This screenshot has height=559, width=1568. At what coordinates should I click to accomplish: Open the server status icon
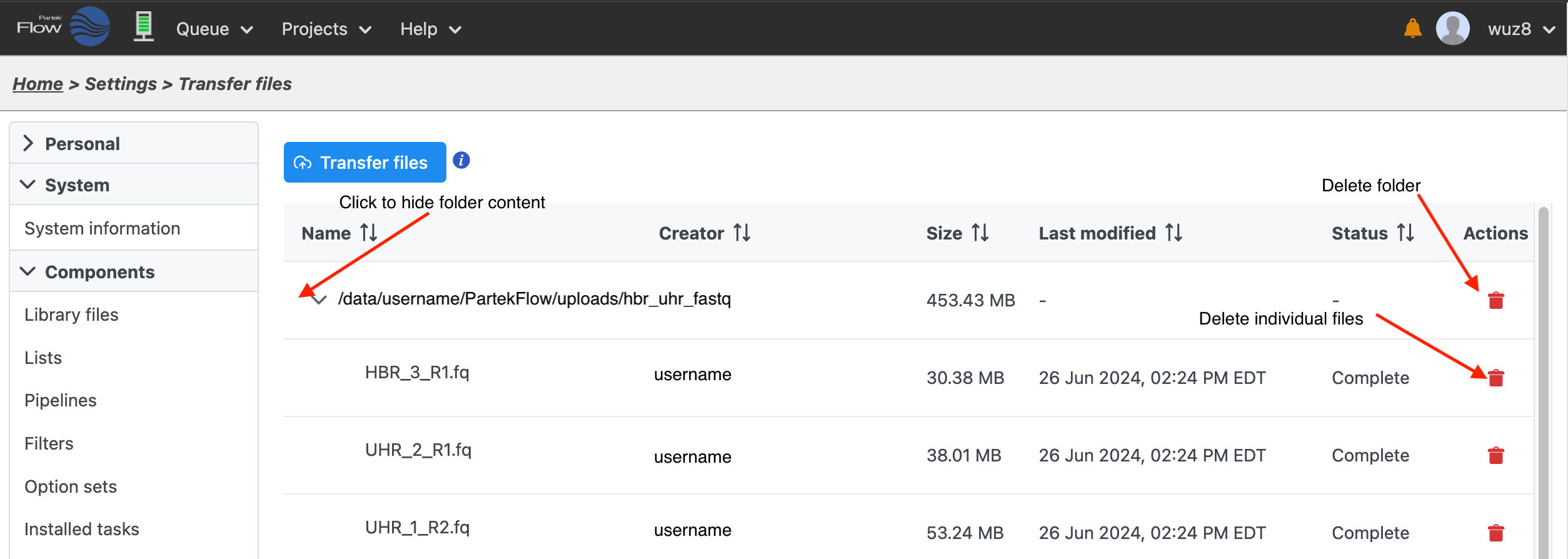(143, 28)
